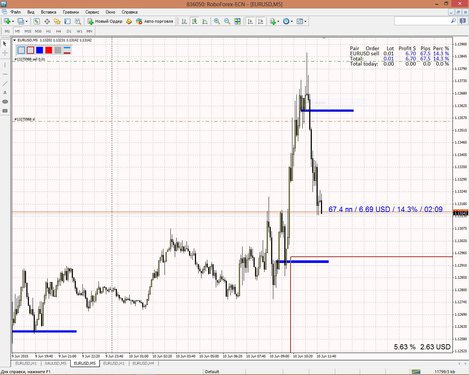Open the Файл menu
Image resolution: width=469 pixels, height=375 pixels.
point(15,12)
